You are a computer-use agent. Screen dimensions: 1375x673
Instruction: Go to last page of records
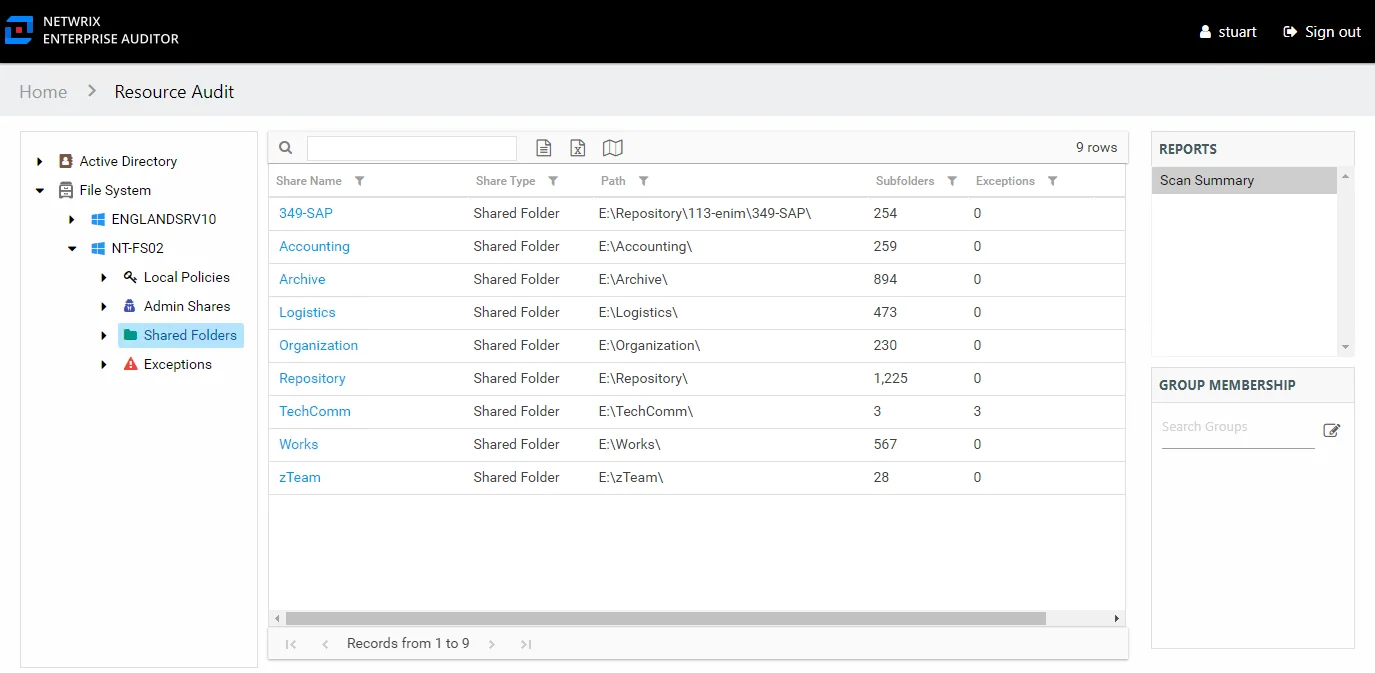(x=526, y=644)
